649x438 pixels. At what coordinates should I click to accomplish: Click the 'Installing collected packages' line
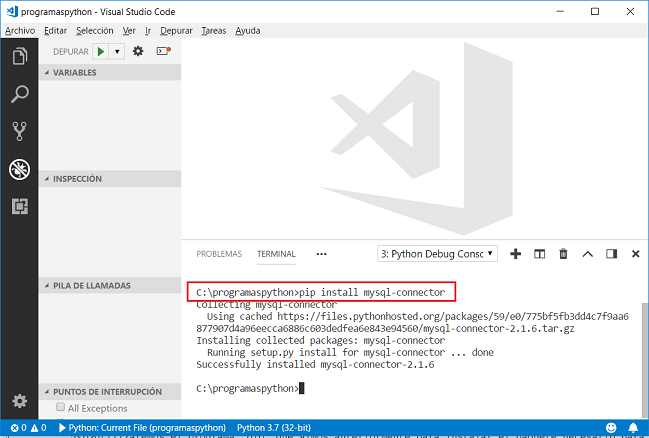click(321, 340)
